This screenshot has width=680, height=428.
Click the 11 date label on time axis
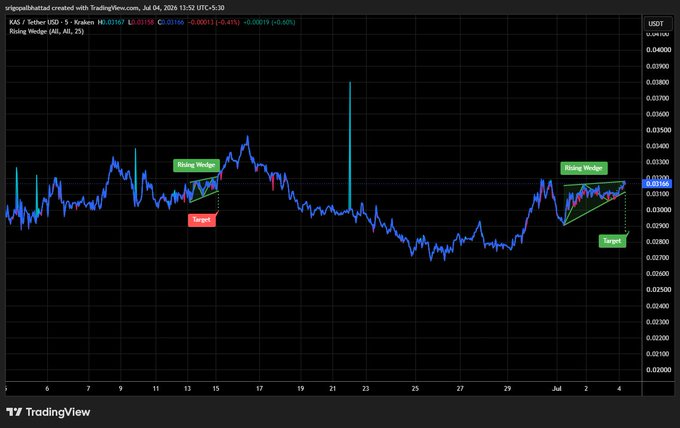pyautogui.click(x=156, y=389)
